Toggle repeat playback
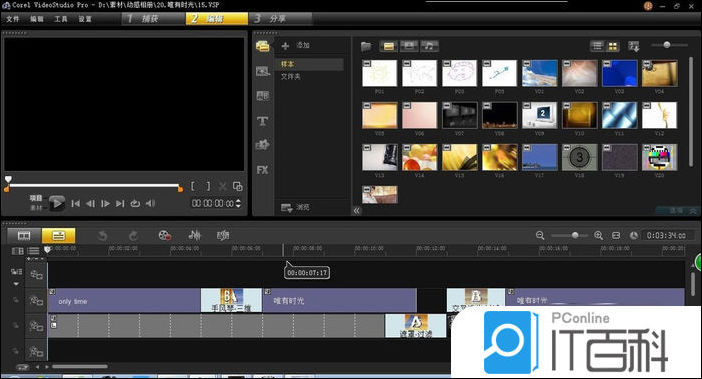The height and width of the screenshot is (379, 702). [x=135, y=204]
